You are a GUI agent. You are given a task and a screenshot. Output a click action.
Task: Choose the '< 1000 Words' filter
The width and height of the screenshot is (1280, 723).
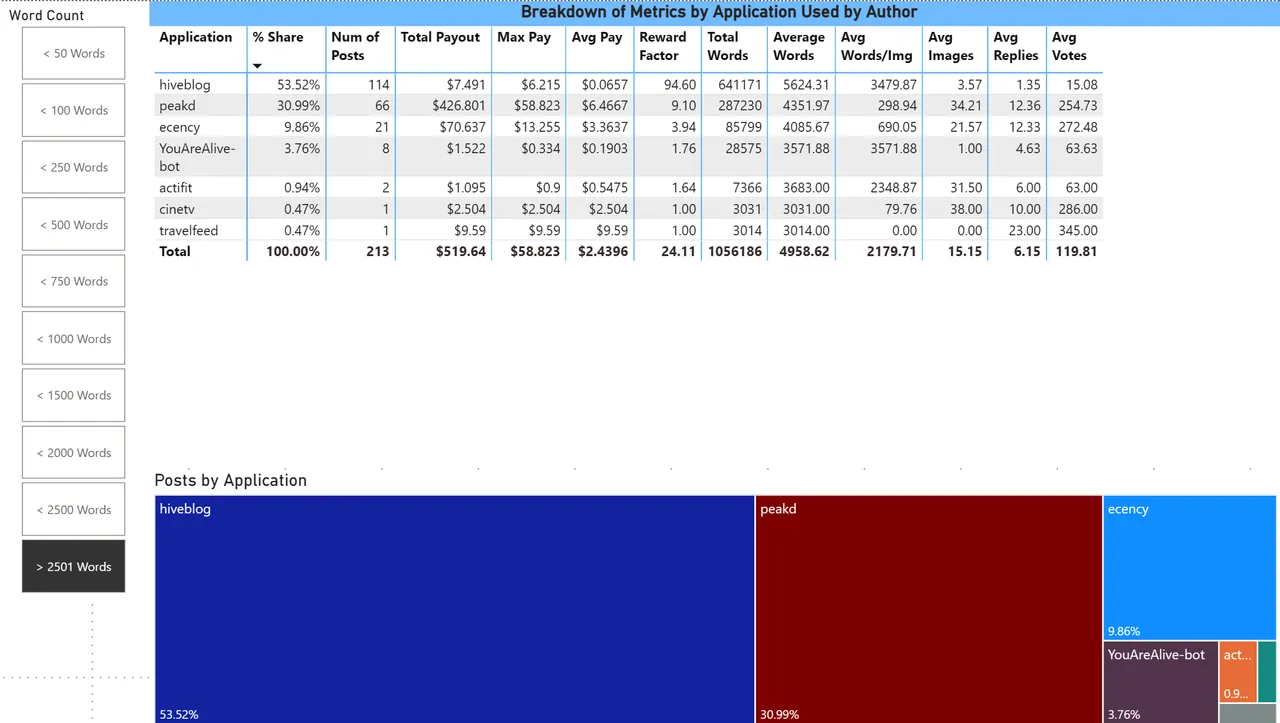tap(74, 339)
